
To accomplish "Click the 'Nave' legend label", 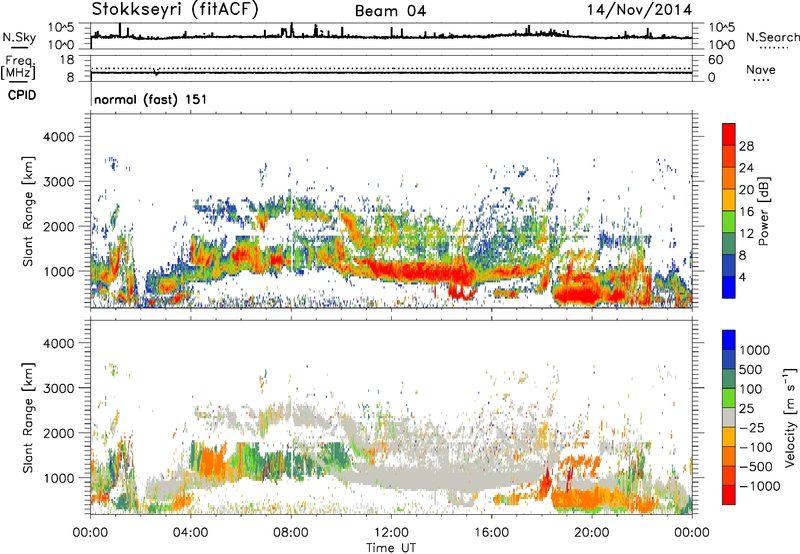I will tap(760, 70).
